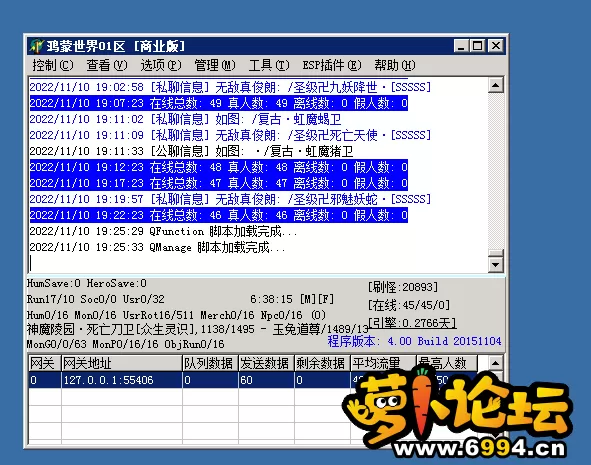Viewport: 591px width, 465px height.
Task: Click the 刷怪:20893 status text
Action: [403, 287]
